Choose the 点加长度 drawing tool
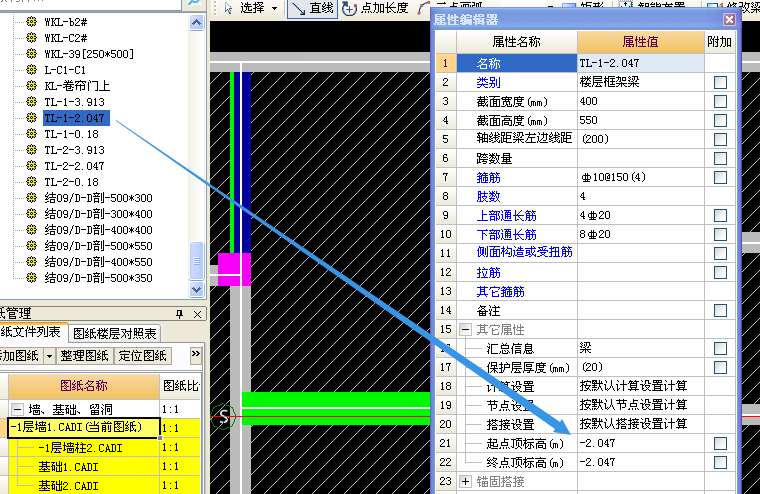Image resolution: width=760 pixels, height=494 pixels. coord(376,8)
